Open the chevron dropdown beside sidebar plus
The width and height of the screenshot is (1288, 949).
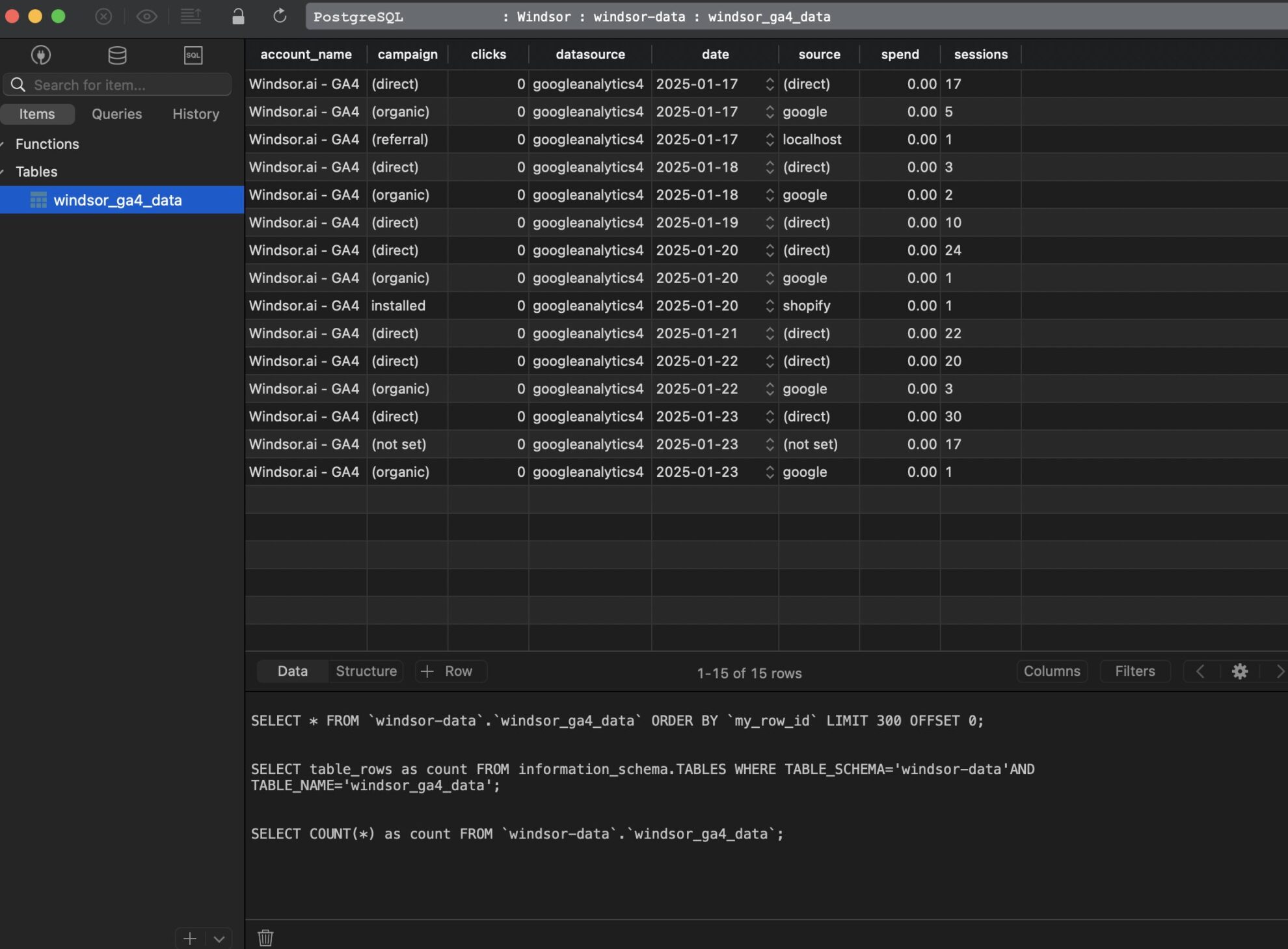(219, 939)
